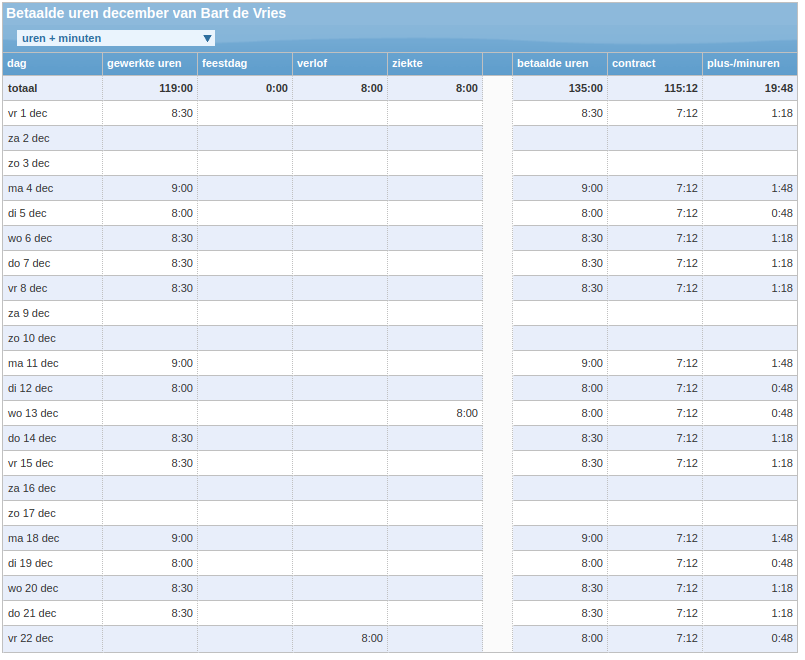Click the page title 'Betaalde uren december van Bart de Vries'
Image resolution: width=805 pixels, height=660 pixels.
click(x=145, y=13)
